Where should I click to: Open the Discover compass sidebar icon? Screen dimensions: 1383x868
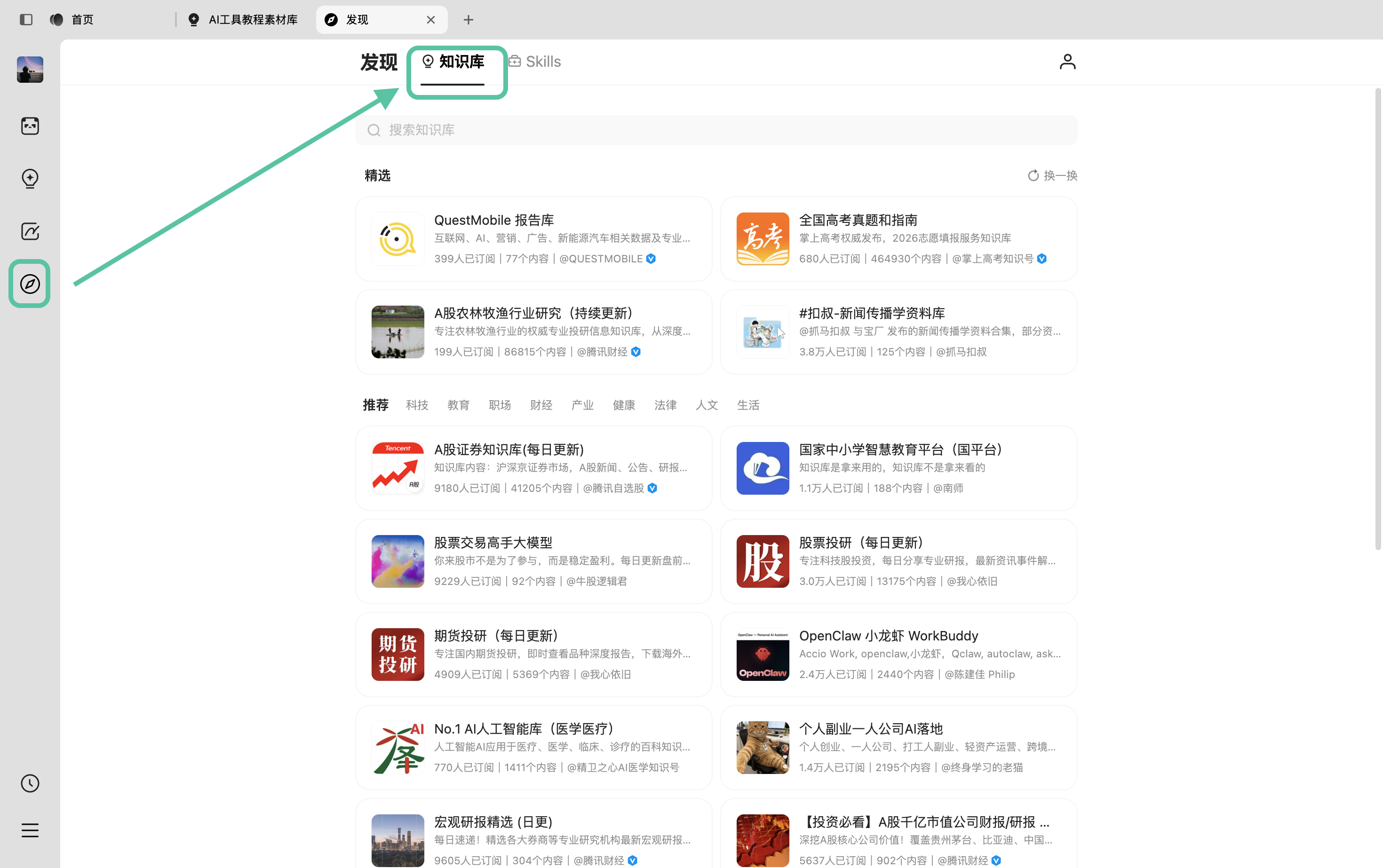30,284
